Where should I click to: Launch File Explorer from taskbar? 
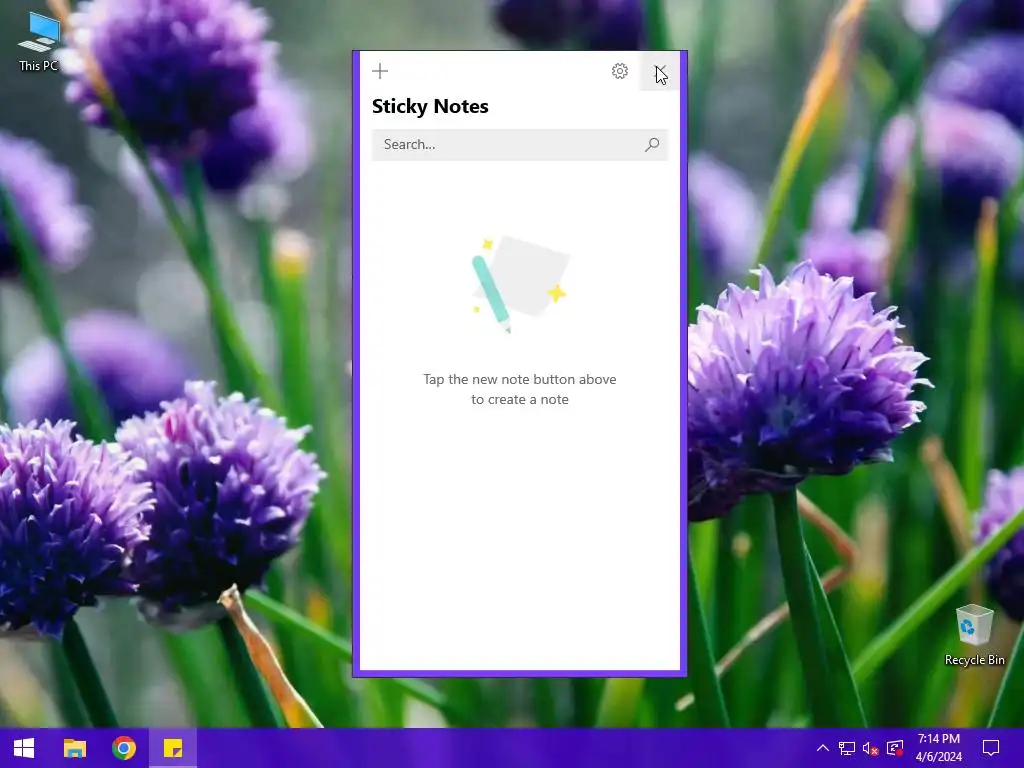tap(74, 748)
